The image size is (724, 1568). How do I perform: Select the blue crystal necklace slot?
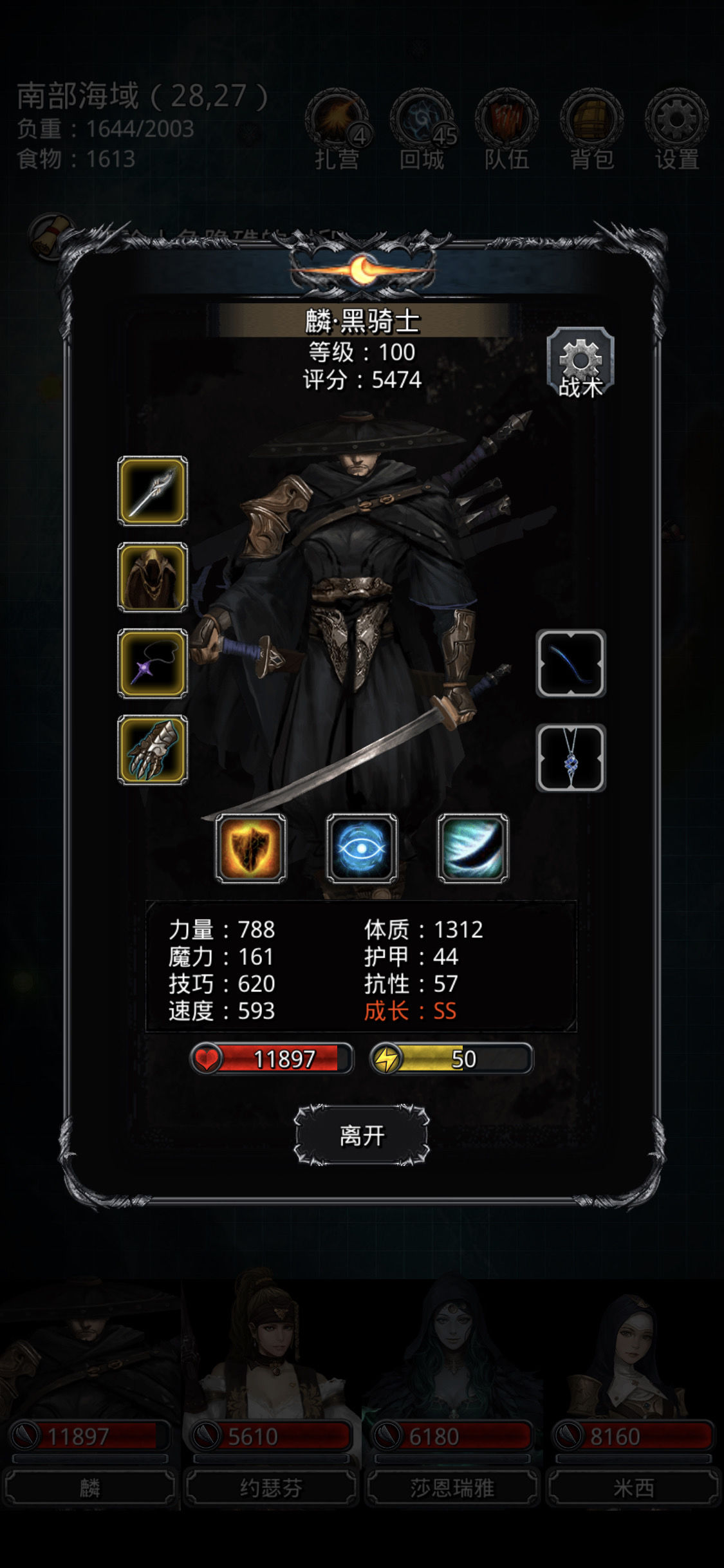571,758
